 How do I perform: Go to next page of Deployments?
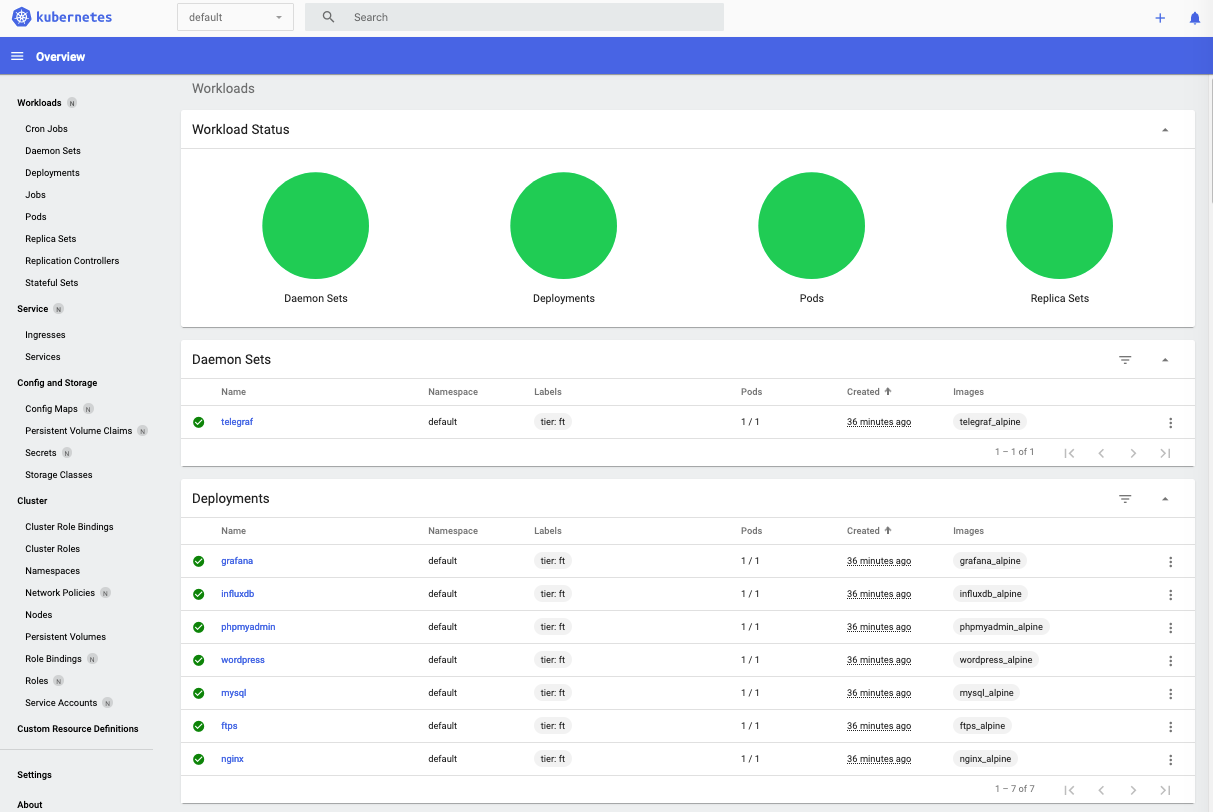click(x=1133, y=789)
